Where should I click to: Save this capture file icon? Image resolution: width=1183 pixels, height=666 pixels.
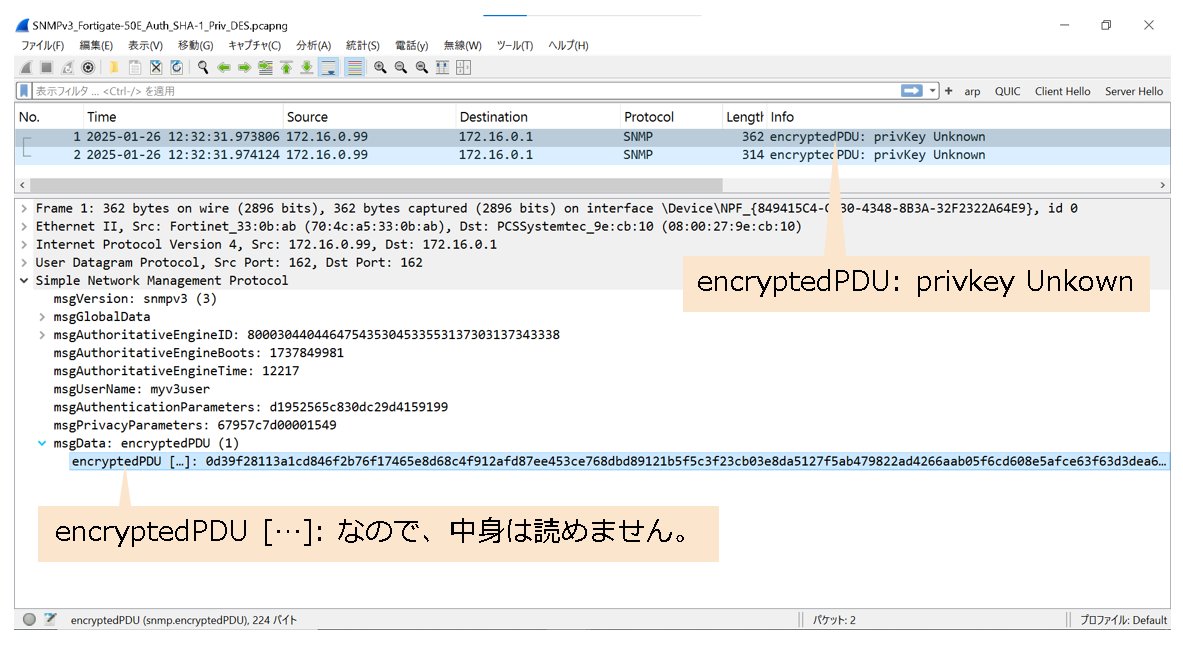click(x=135, y=68)
